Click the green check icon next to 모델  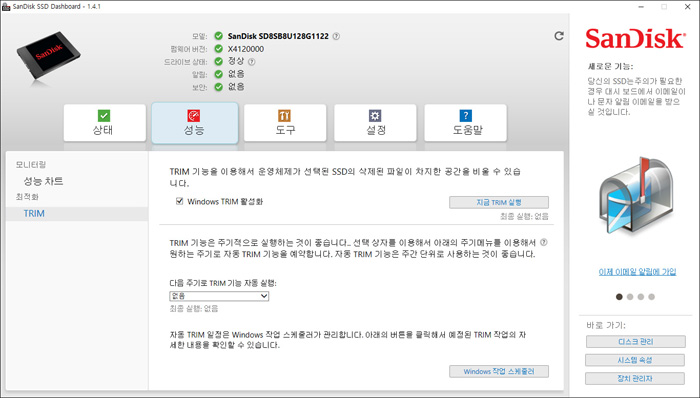point(218,36)
